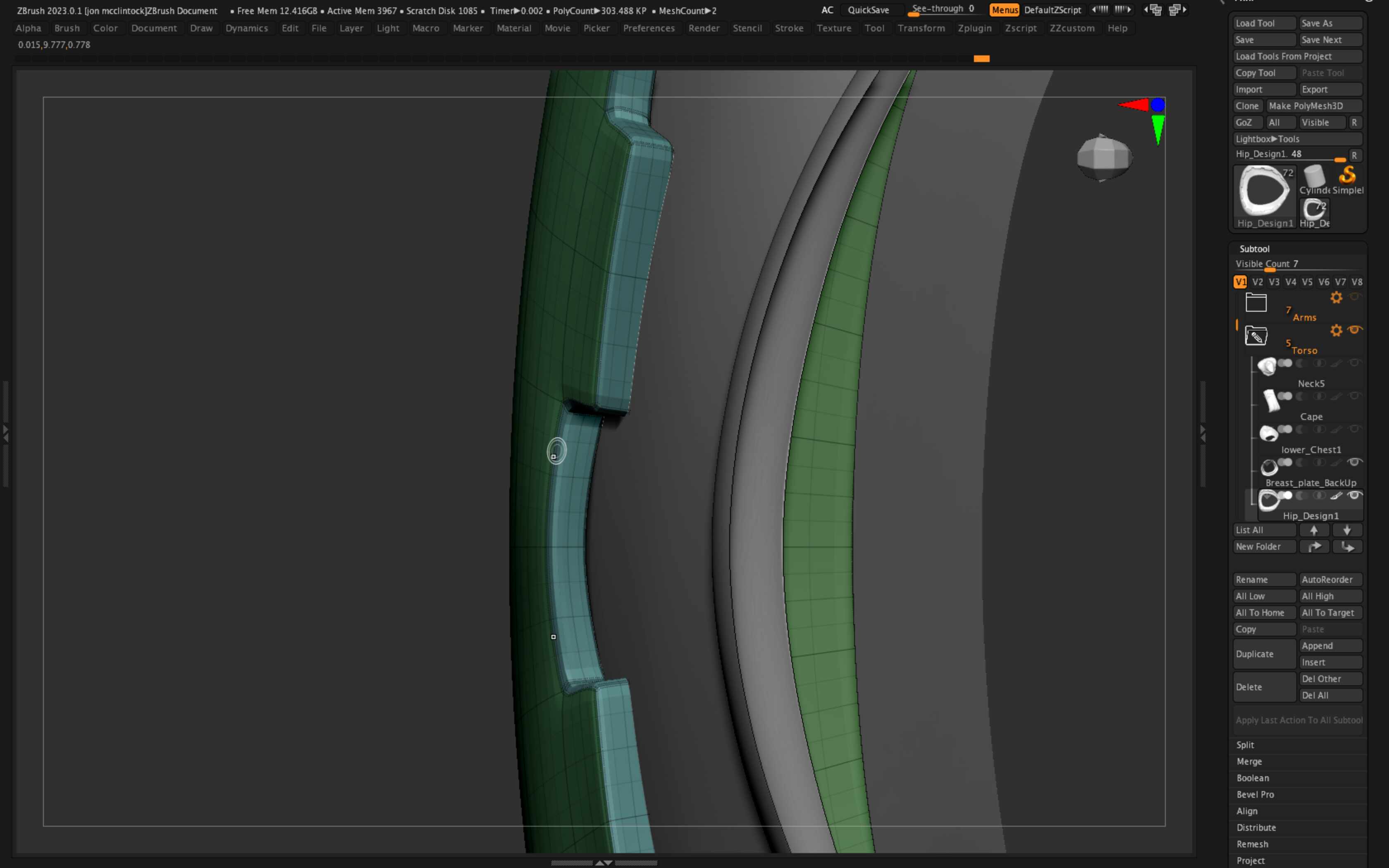The height and width of the screenshot is (868, 1389).
Task: Click QuickSave at the top bar
Action: (869, 9)
